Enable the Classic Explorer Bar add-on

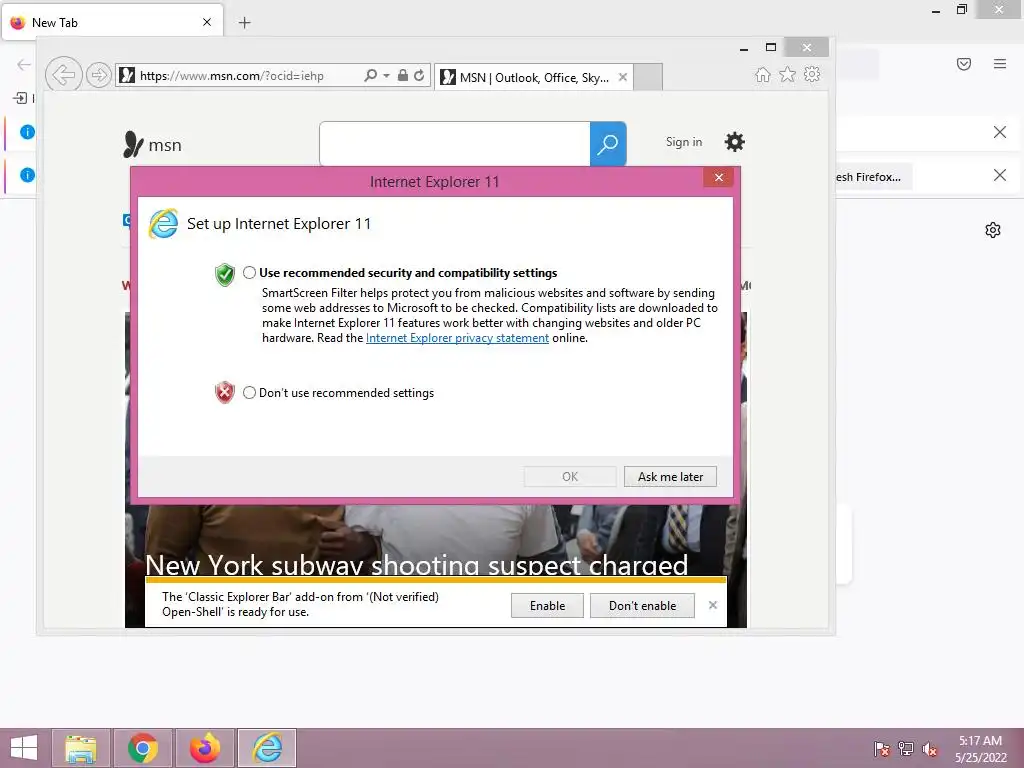(547, 605)
